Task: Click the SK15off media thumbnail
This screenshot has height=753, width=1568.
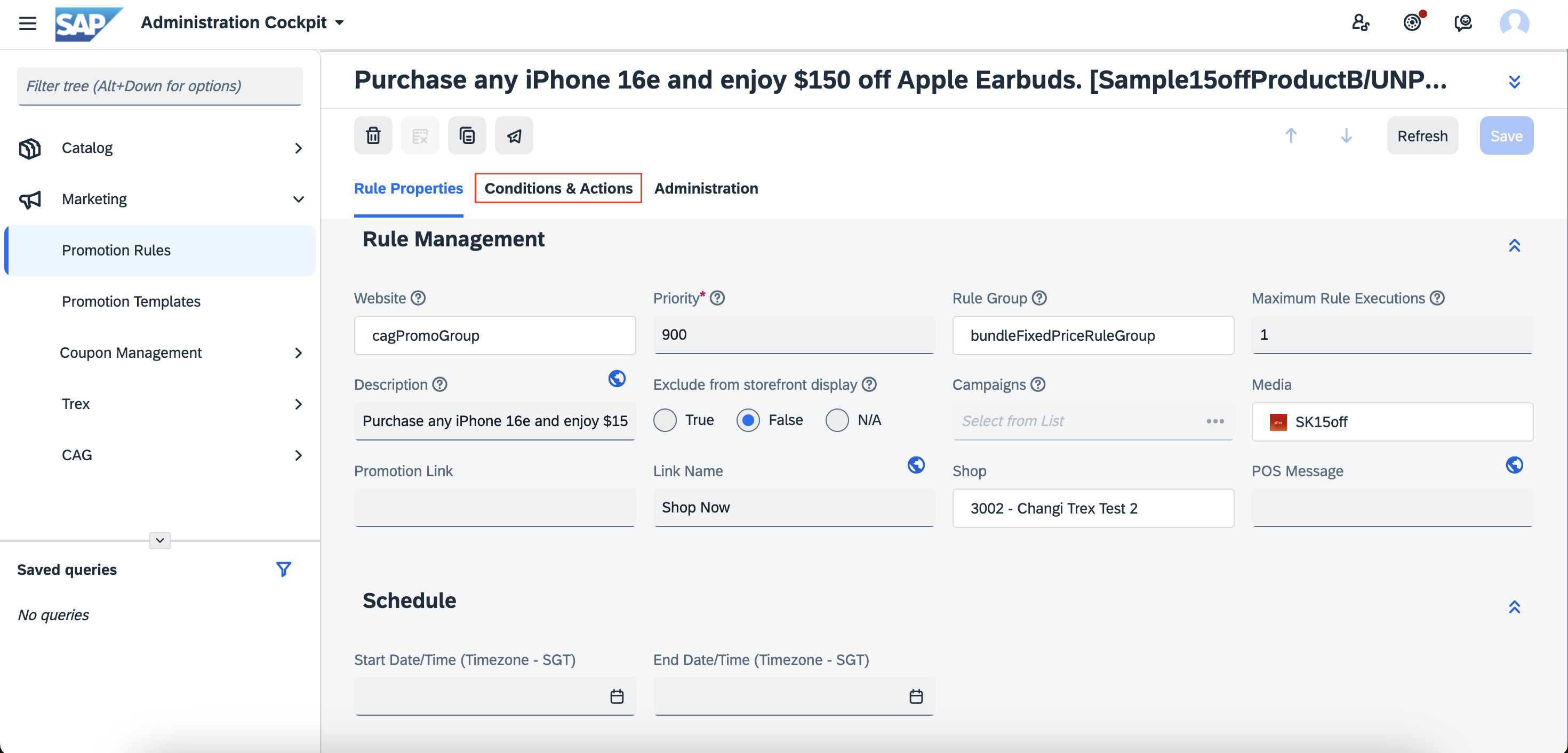Action: coord(1278,422)
